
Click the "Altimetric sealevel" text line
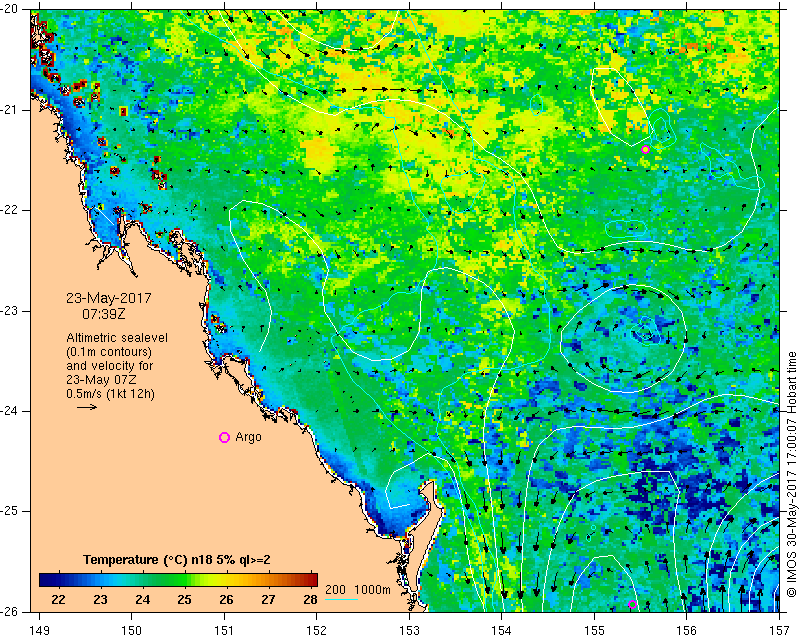(x=117, y=338)
